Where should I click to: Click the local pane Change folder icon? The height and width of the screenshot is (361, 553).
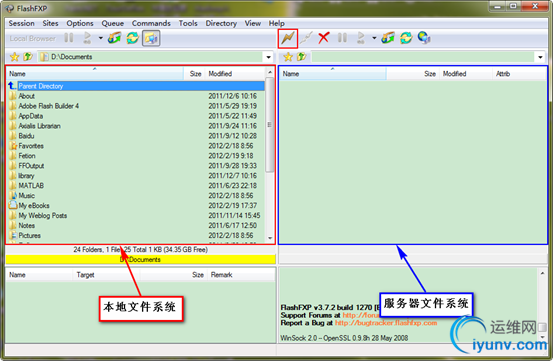(x=114, y=38)
